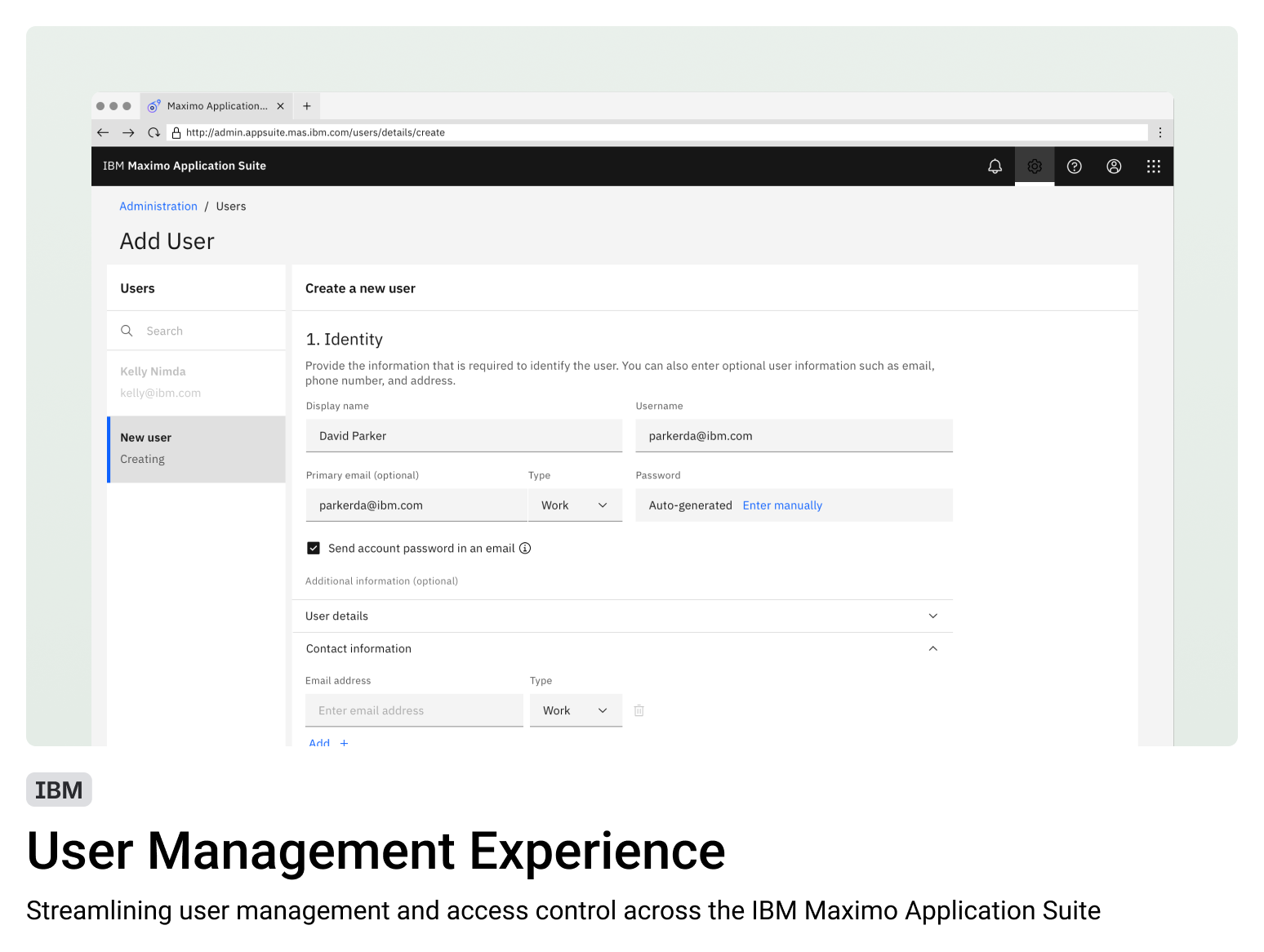The height and width of the screenshot is (952, 1264).
Task: Collapse the Contact information section
Action: pyautogui.click(x=932, y=647)
